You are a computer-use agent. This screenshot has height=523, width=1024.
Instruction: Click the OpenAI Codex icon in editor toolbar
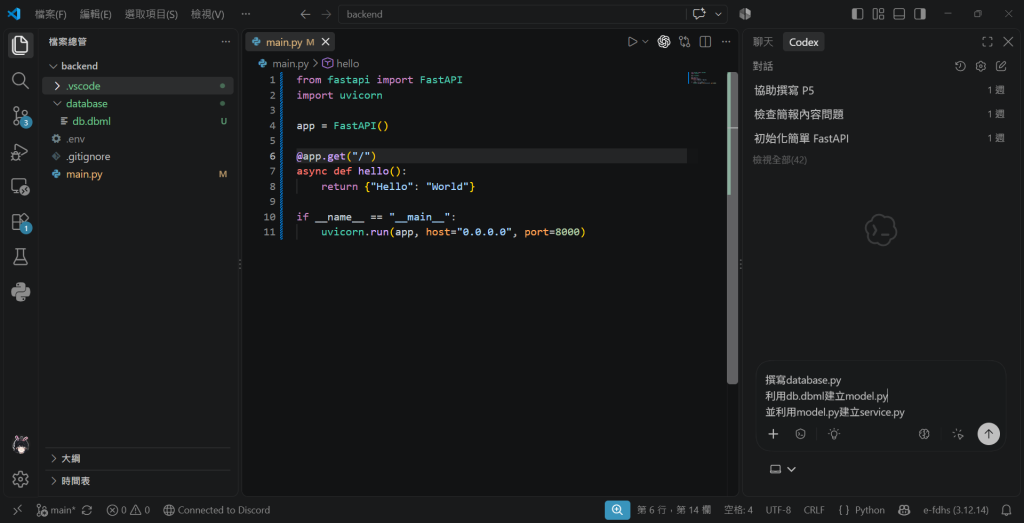(664, 42)
